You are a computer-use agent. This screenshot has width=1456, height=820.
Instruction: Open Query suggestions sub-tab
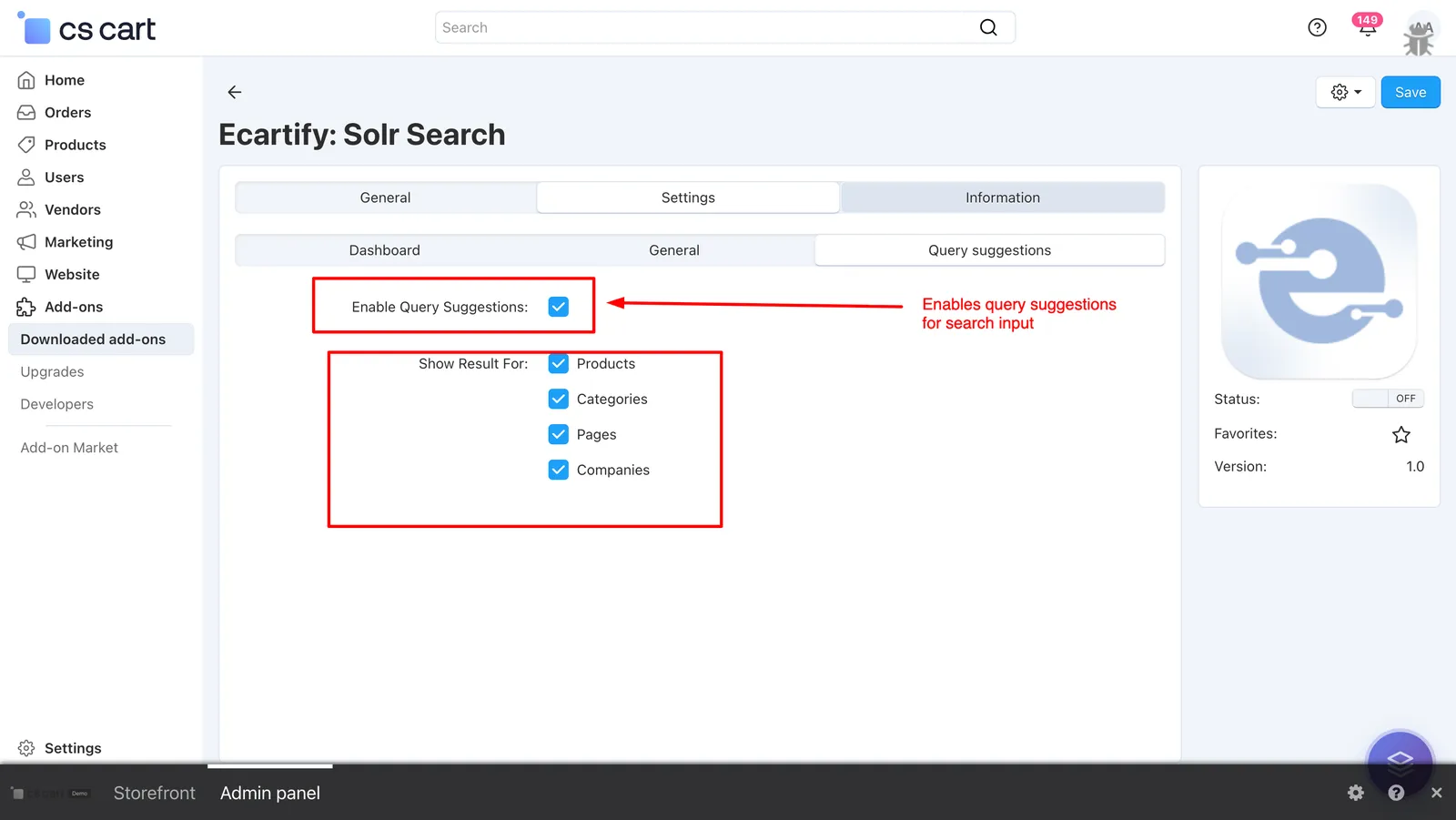[990, 250]
